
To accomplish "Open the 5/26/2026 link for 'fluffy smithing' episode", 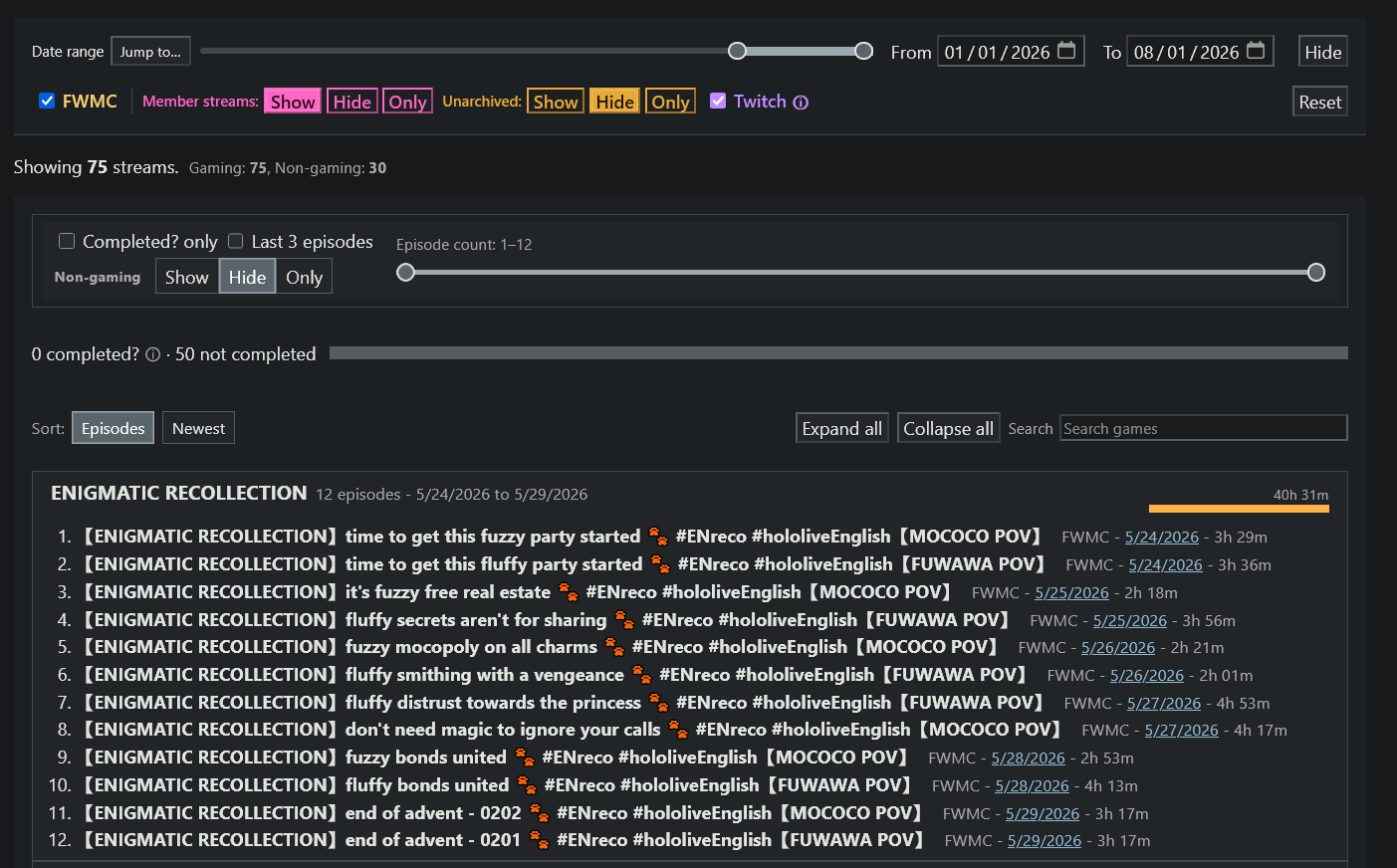I will pos(1147,676).
